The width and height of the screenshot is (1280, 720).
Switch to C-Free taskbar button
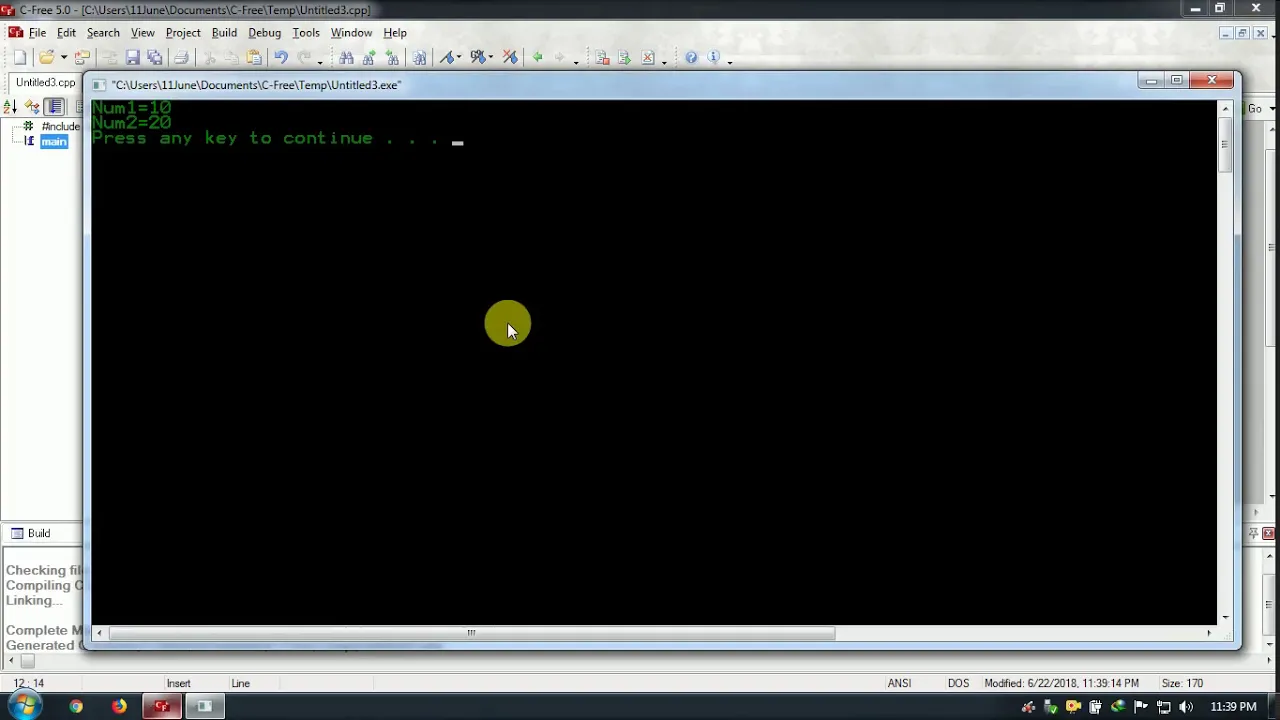tap(162, 707)
